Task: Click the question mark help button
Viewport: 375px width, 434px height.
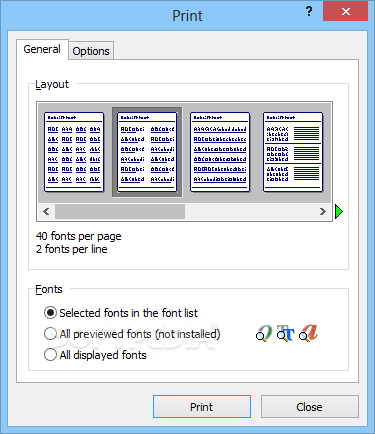Action: pyautogui.click(x=309, y=12)
